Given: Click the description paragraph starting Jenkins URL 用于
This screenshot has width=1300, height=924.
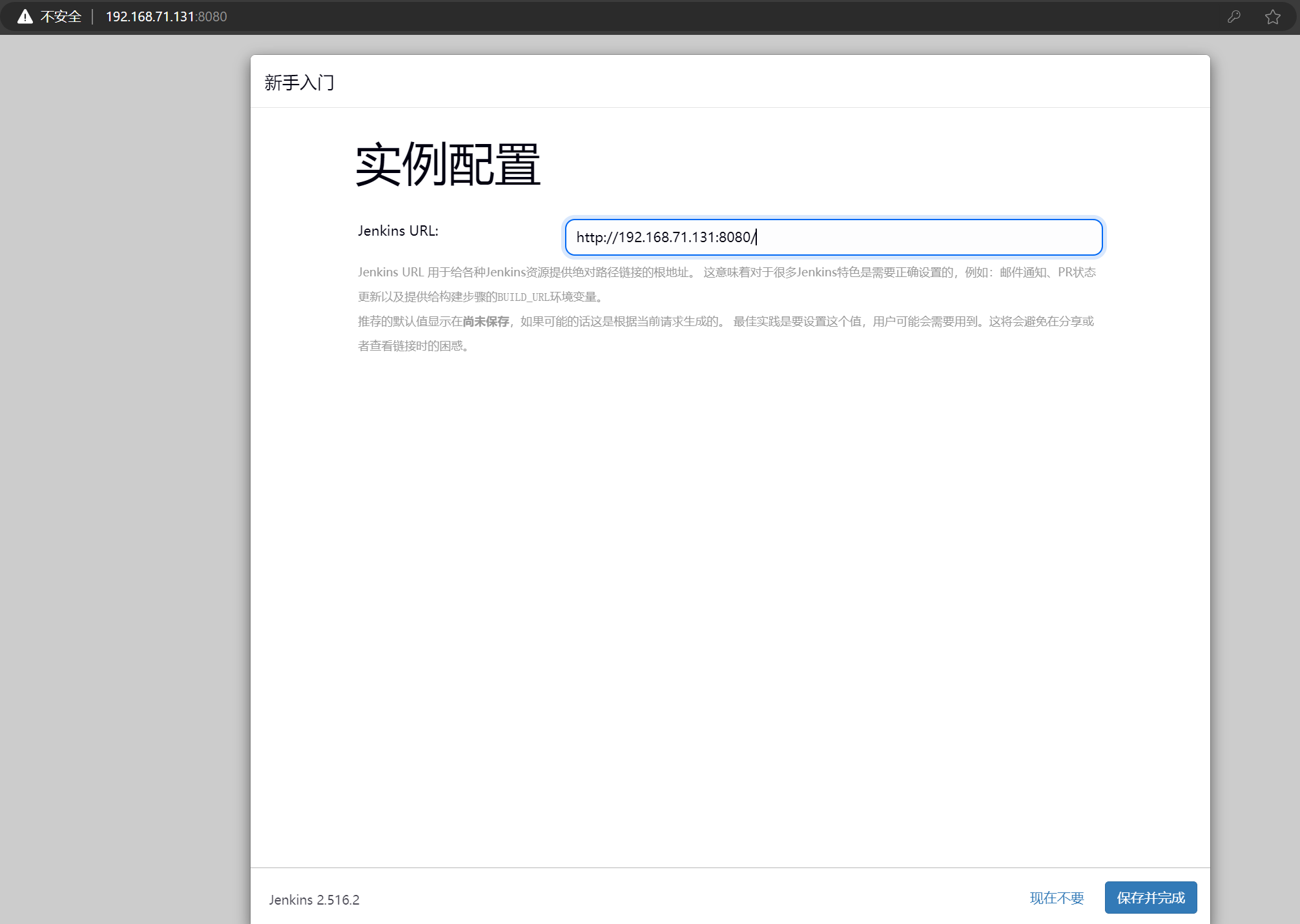Looking at the screenshot, I should coord(727,285).
